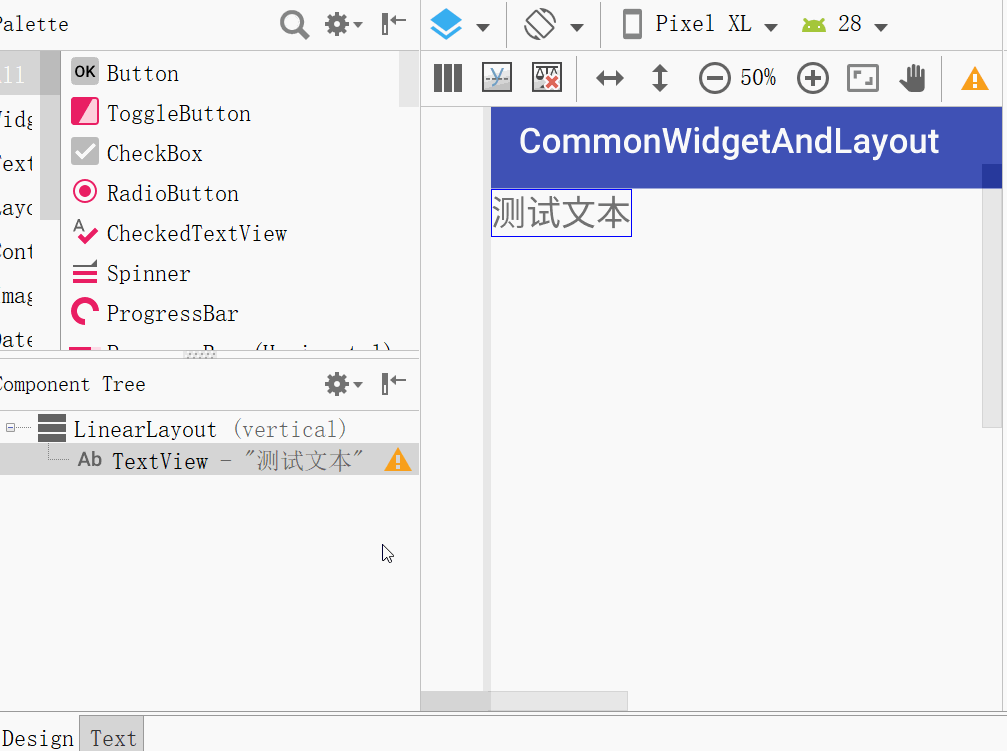Collapse the LinearLayout node in Component Tree
This screenshot has height=751, width=1007.
9,427
